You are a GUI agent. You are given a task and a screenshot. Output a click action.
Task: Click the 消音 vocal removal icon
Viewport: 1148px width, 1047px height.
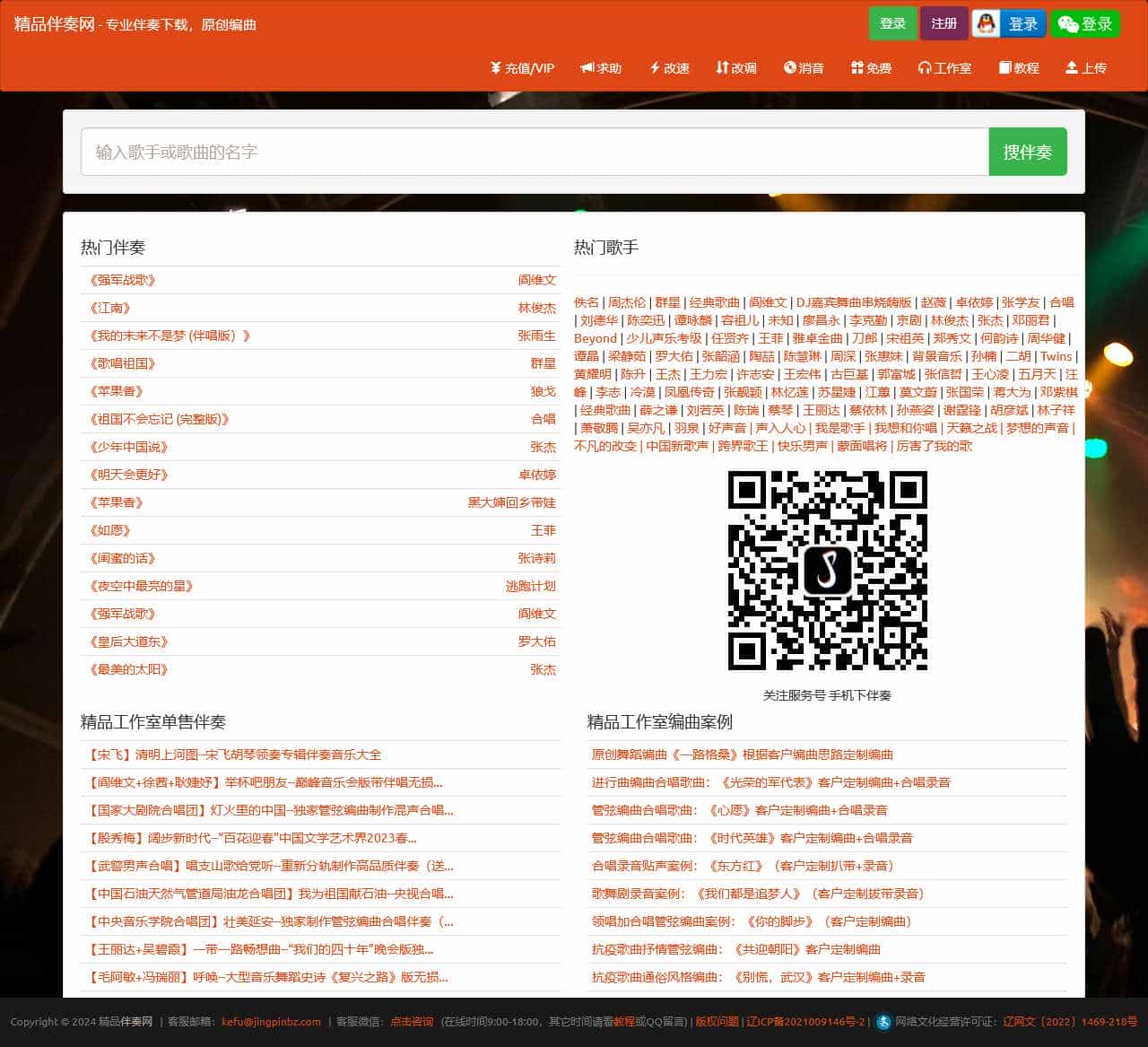(x=790, y=68)
